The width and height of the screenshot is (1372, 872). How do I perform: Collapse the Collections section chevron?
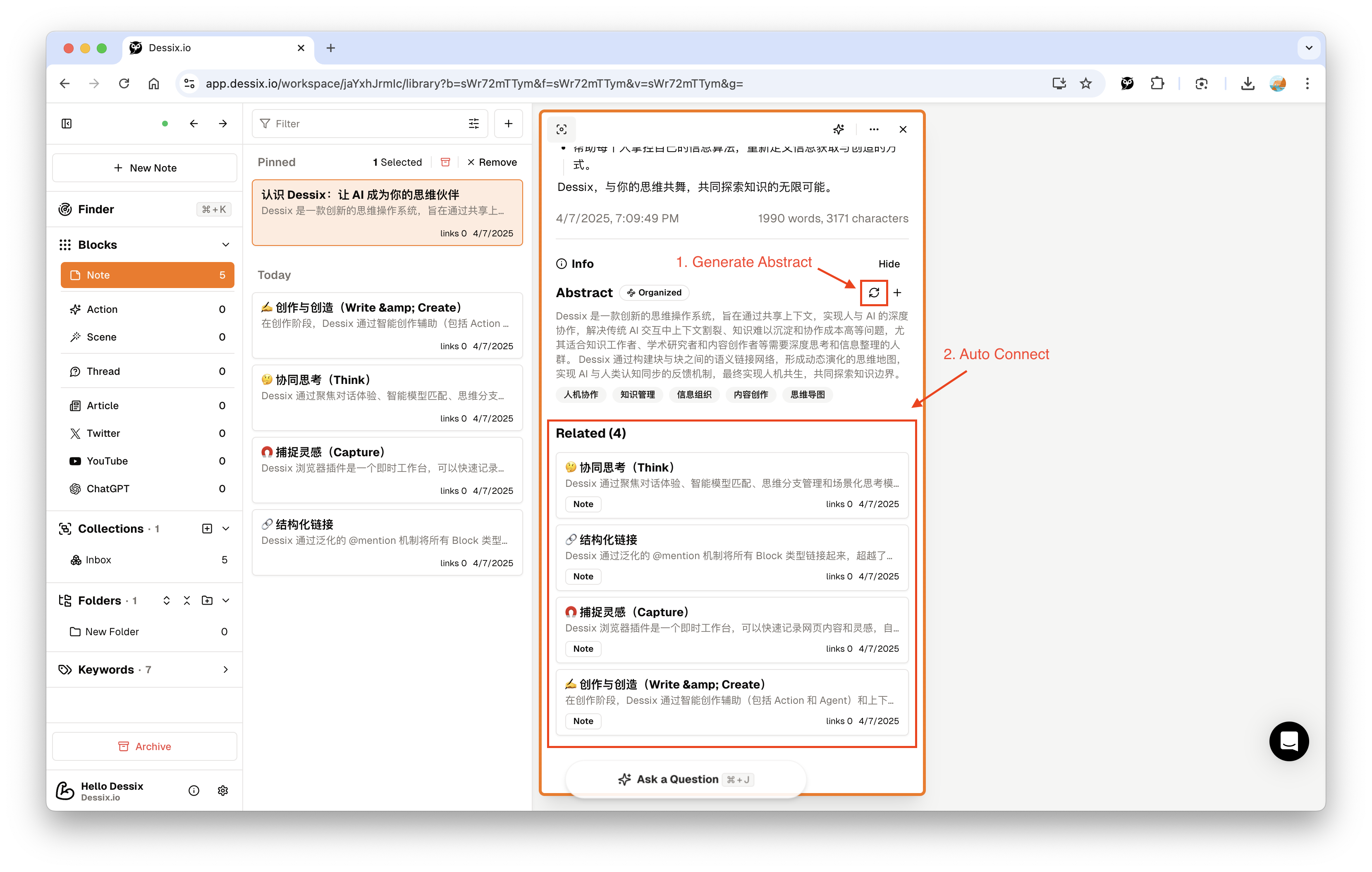[226, 529]
